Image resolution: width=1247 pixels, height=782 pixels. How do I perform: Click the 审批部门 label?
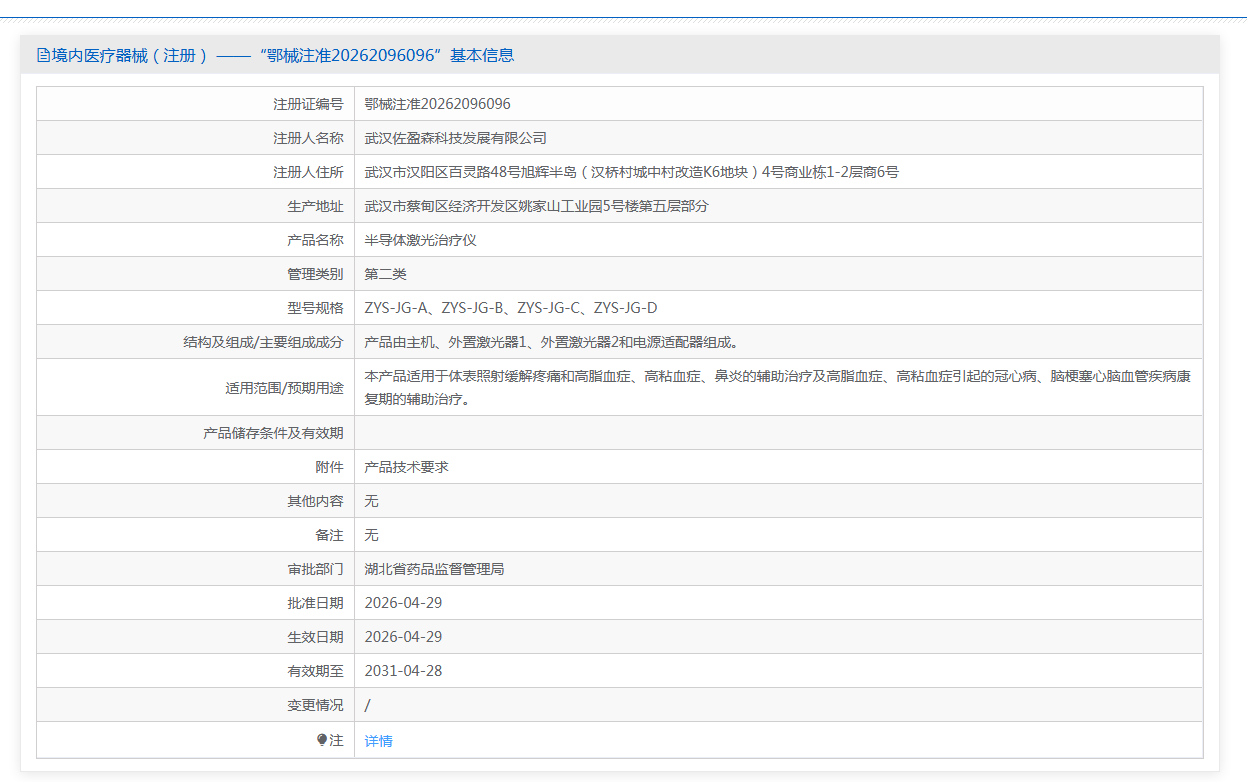click(x=315, y=569)
